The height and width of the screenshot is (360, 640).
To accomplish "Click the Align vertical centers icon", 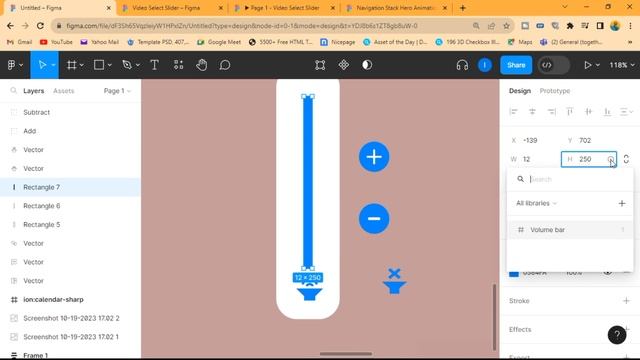I will click(589, 111).
